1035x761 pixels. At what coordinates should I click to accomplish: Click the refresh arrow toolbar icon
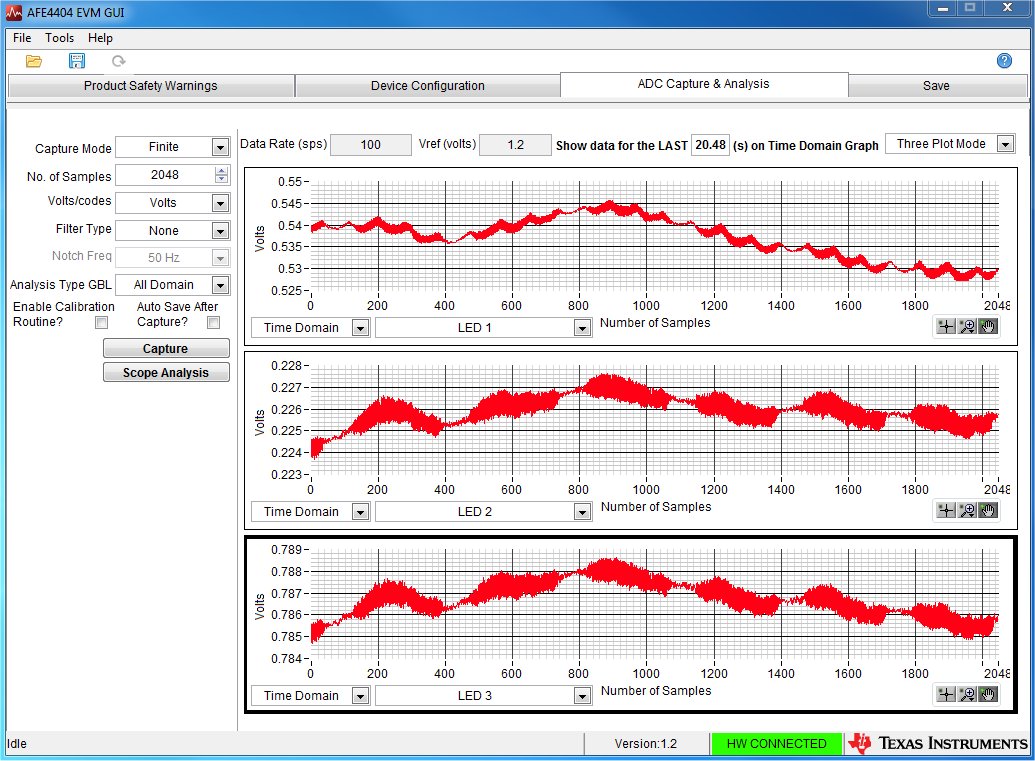tap(119, 61)
